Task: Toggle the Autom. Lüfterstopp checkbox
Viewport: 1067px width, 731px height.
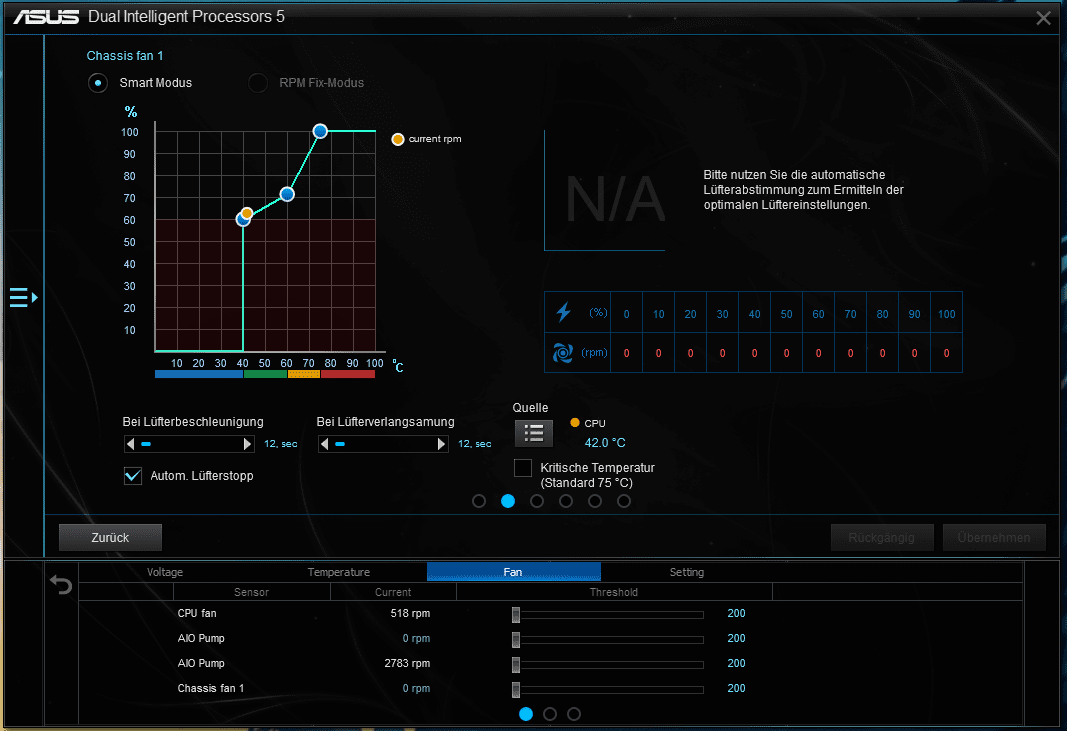Action: coord(133,476)
